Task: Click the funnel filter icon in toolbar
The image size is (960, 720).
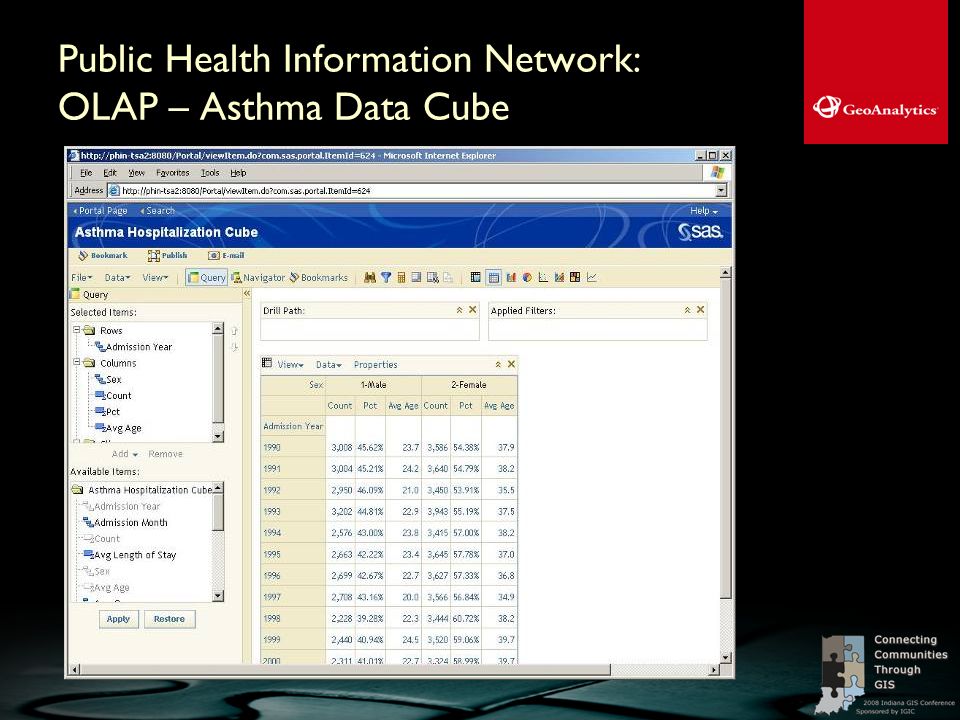Action: [386, 277]
